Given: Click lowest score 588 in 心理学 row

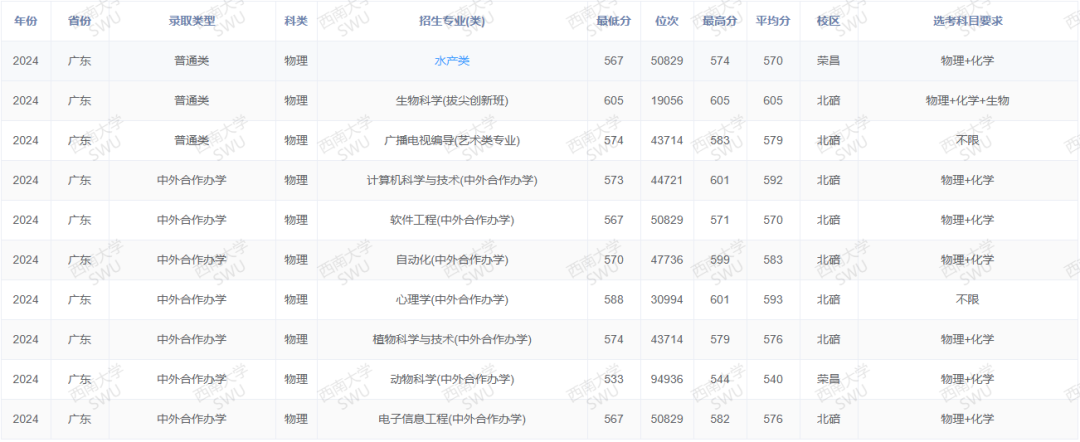Looking at the screenshot, I should pos(614,300).
